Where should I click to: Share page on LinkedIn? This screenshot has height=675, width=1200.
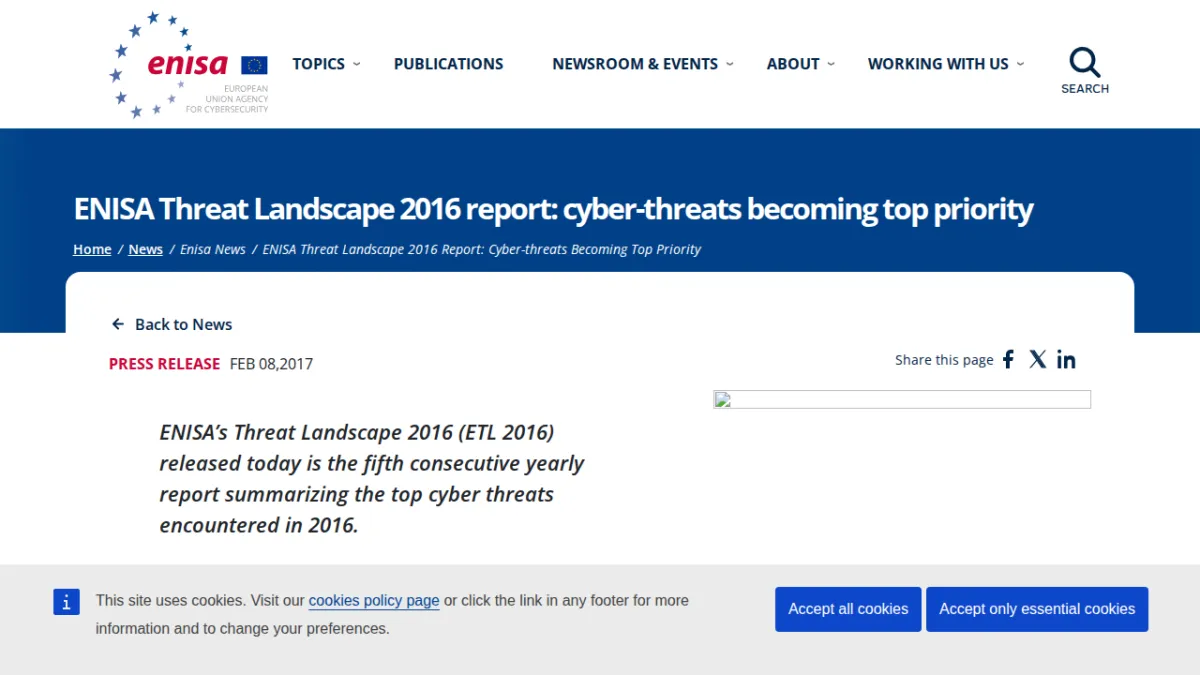[1066, 360]
